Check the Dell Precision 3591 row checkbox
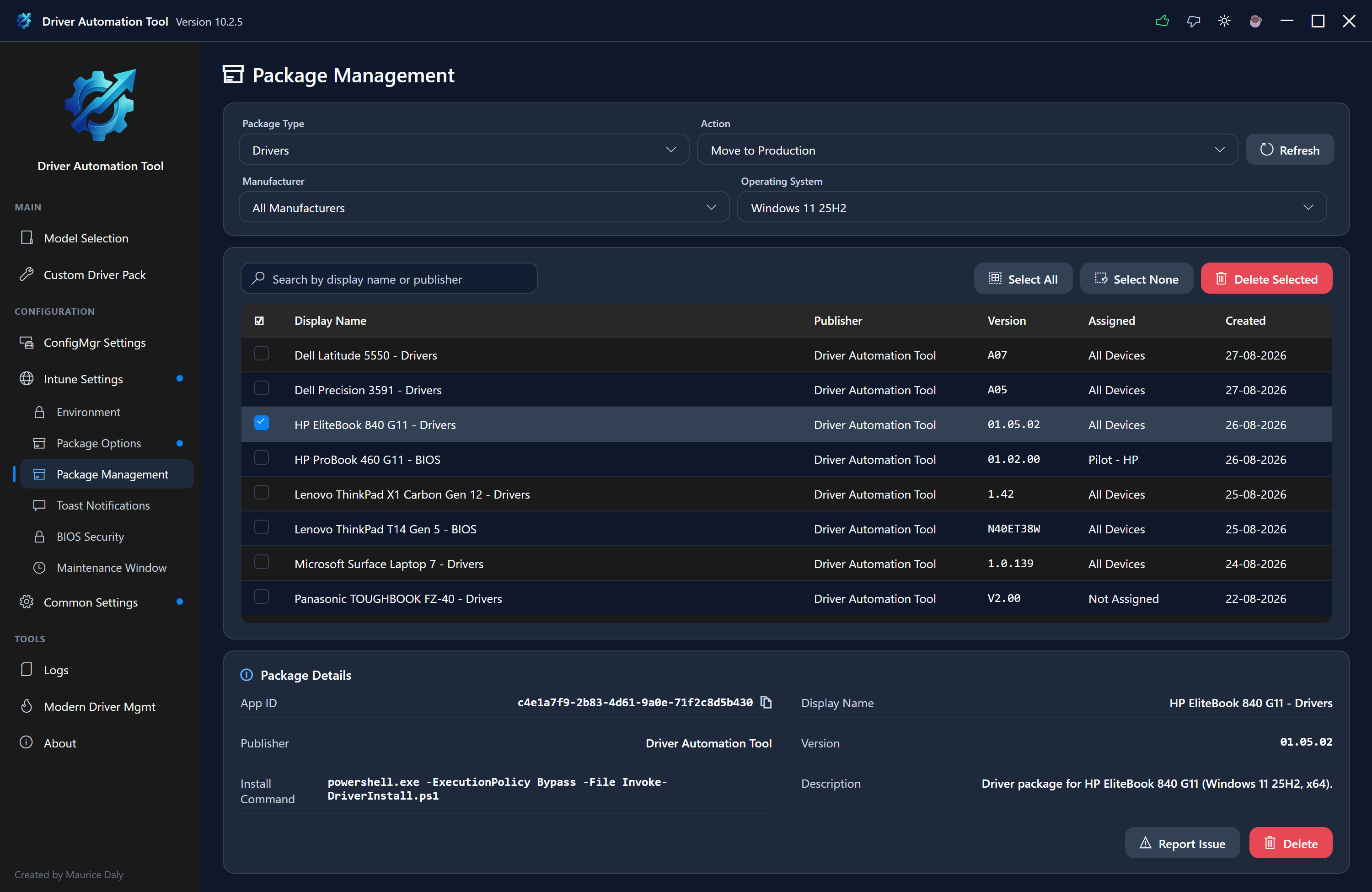Screen dimensions: 1372x892 [262, 388]
